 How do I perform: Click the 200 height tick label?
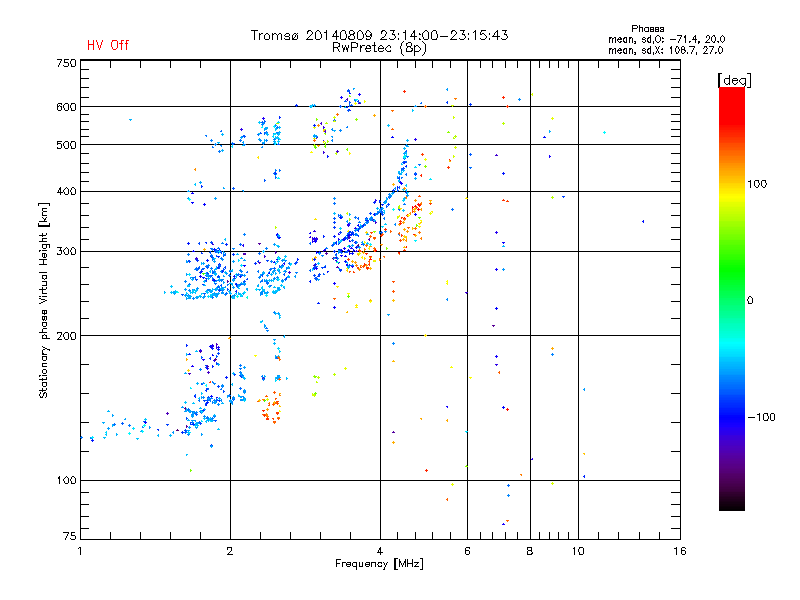click(x=66, y=336)
